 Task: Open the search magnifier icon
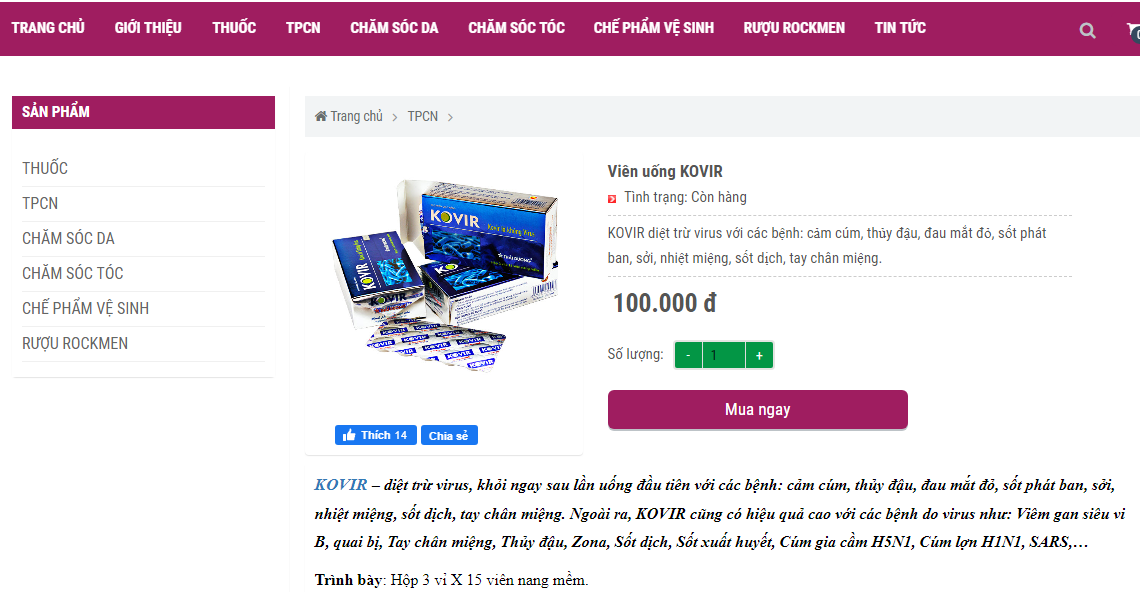[1087, 30]
